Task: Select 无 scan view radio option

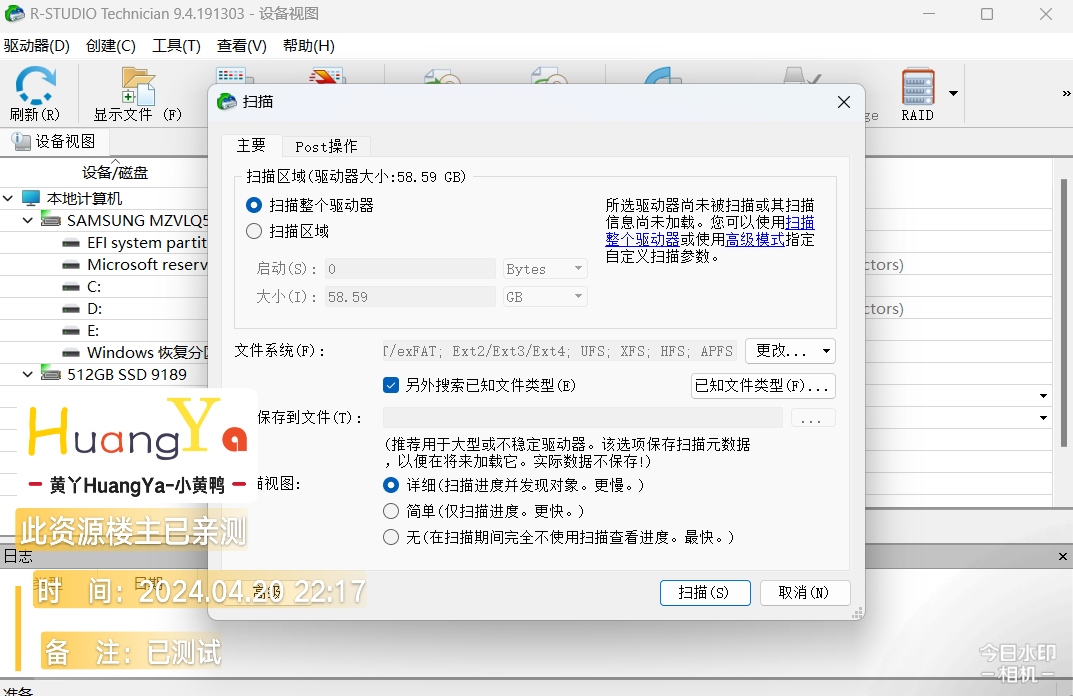Action: (x=391, y=537)
